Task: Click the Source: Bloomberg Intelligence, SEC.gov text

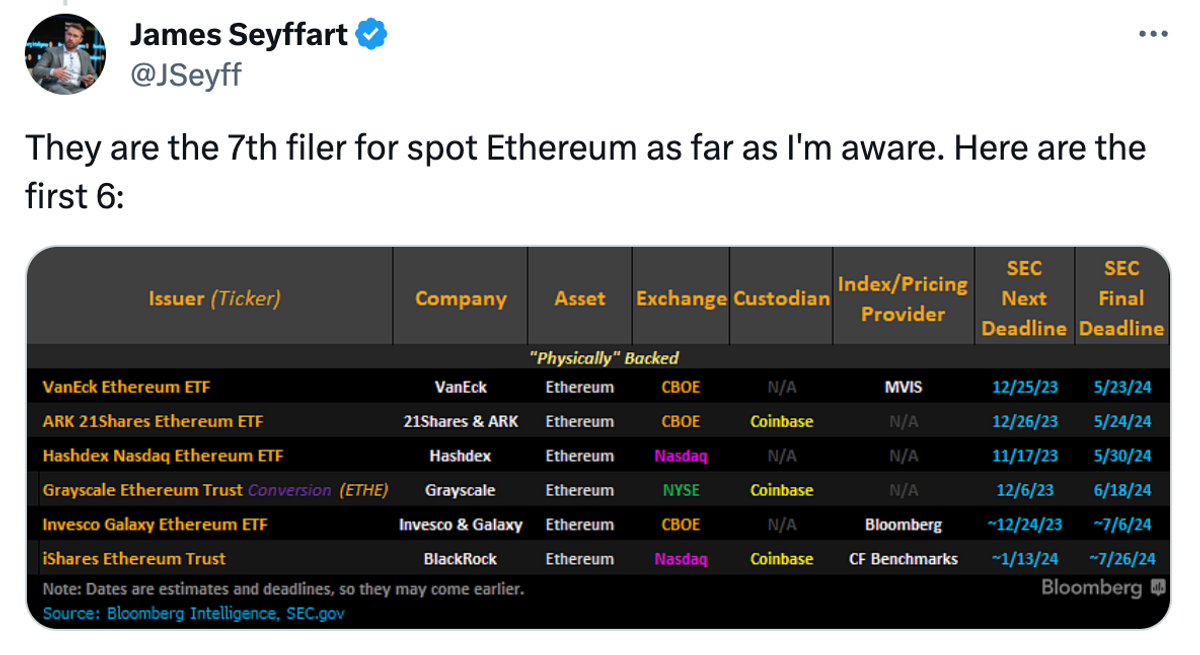Action: coord(193,613)
